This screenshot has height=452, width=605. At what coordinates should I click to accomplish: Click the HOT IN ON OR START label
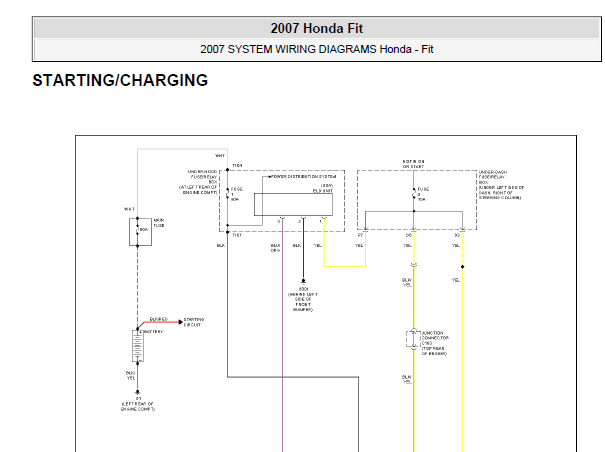(x=413, y=164)
